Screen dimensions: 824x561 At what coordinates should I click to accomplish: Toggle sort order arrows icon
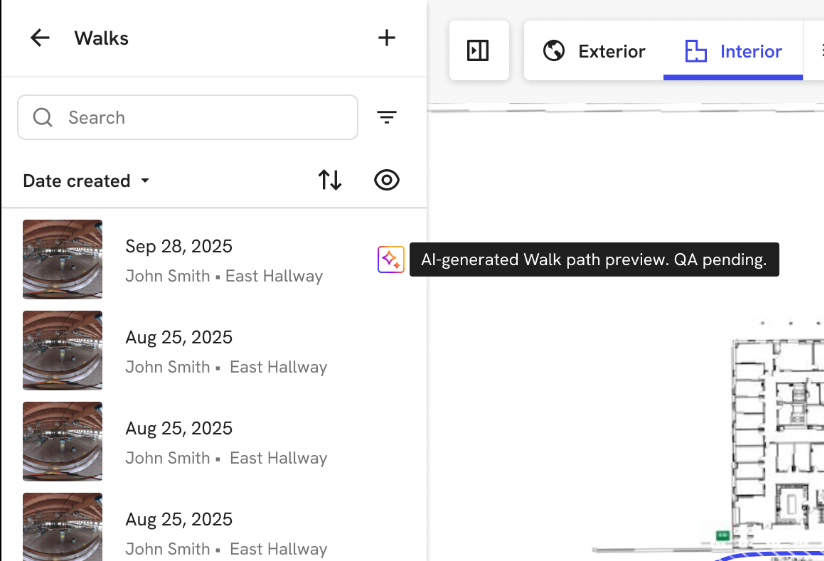coord(330,180)
